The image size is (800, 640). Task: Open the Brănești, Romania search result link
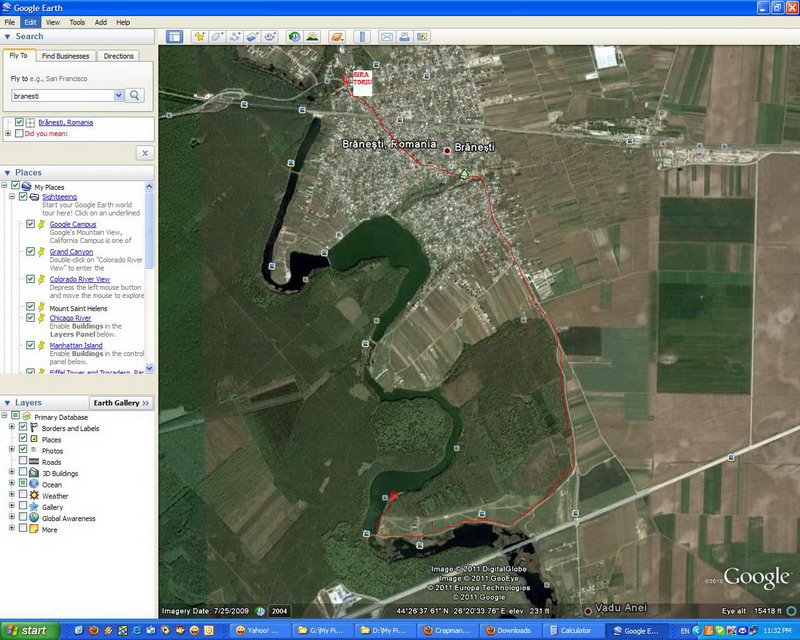65,122
